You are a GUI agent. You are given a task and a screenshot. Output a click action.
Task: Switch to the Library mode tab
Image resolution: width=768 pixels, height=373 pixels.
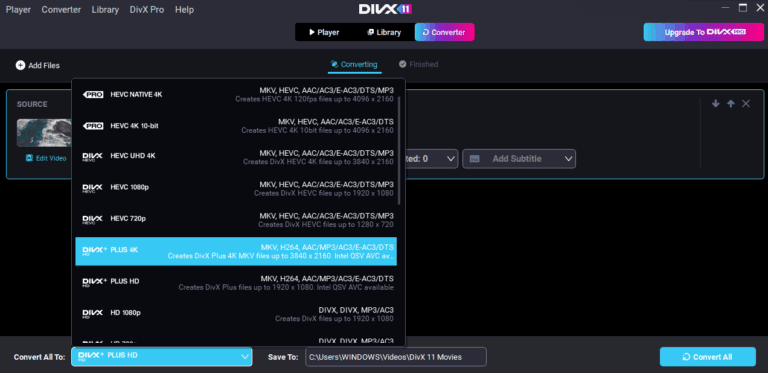(x=384, y=32)
